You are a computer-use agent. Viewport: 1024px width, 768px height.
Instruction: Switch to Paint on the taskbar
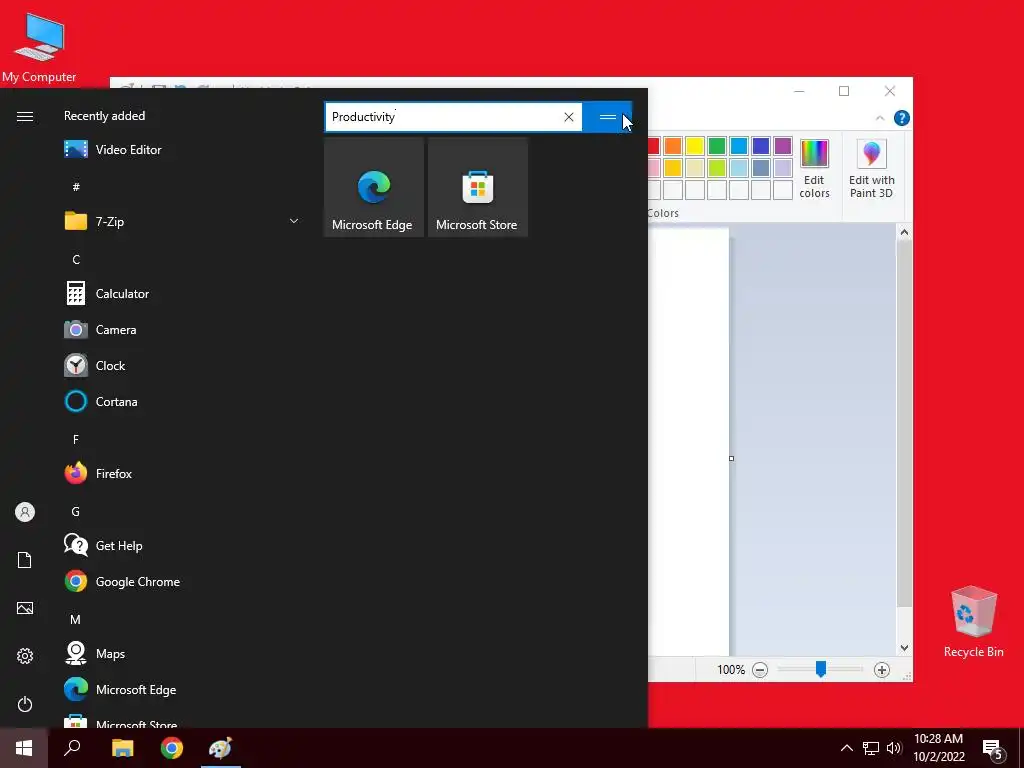[221, 748]
